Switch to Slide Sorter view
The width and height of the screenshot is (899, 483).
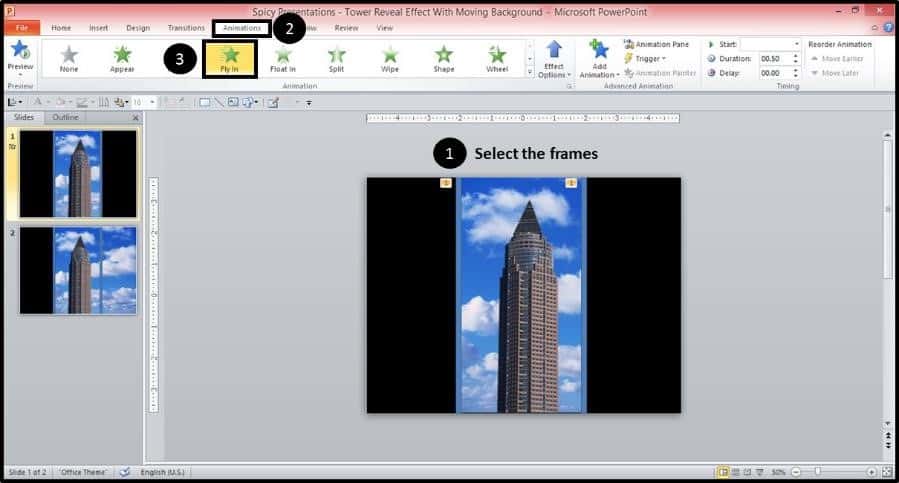click(735, 472)
